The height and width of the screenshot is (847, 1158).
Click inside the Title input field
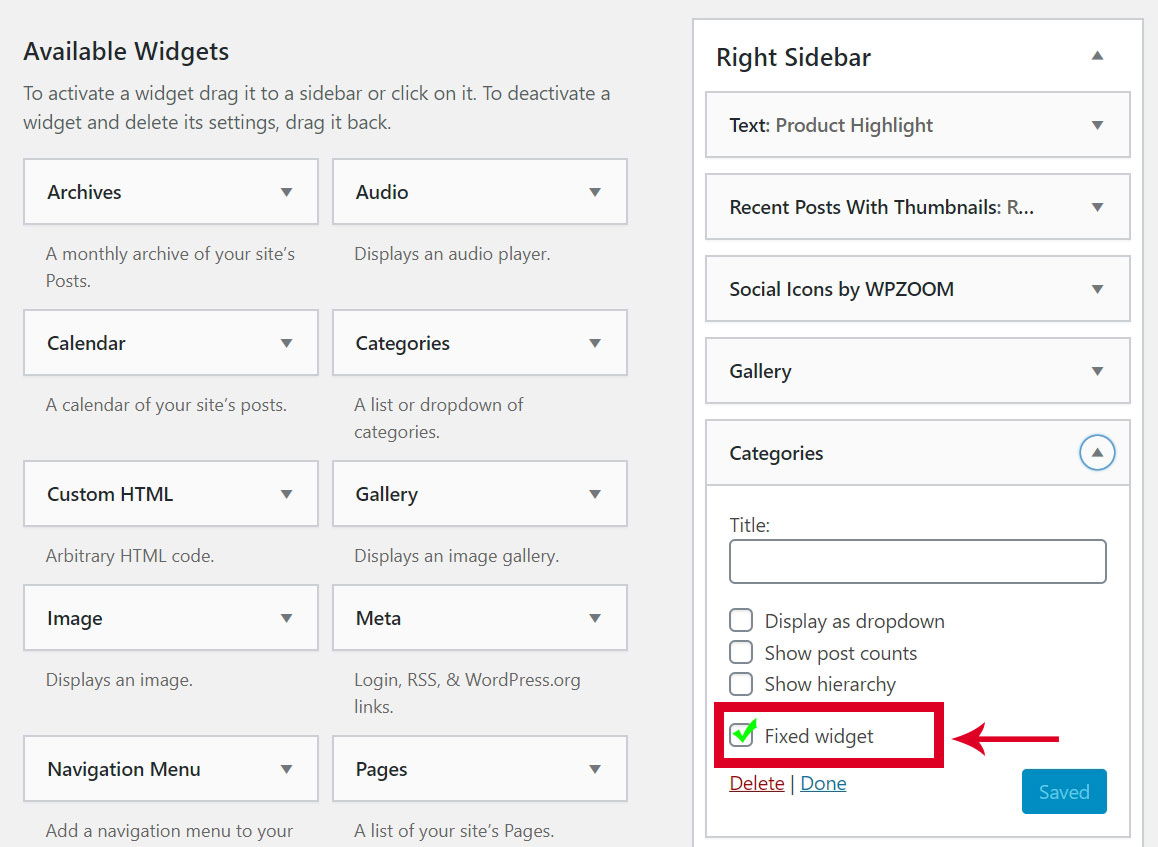(x=916, y=561)
